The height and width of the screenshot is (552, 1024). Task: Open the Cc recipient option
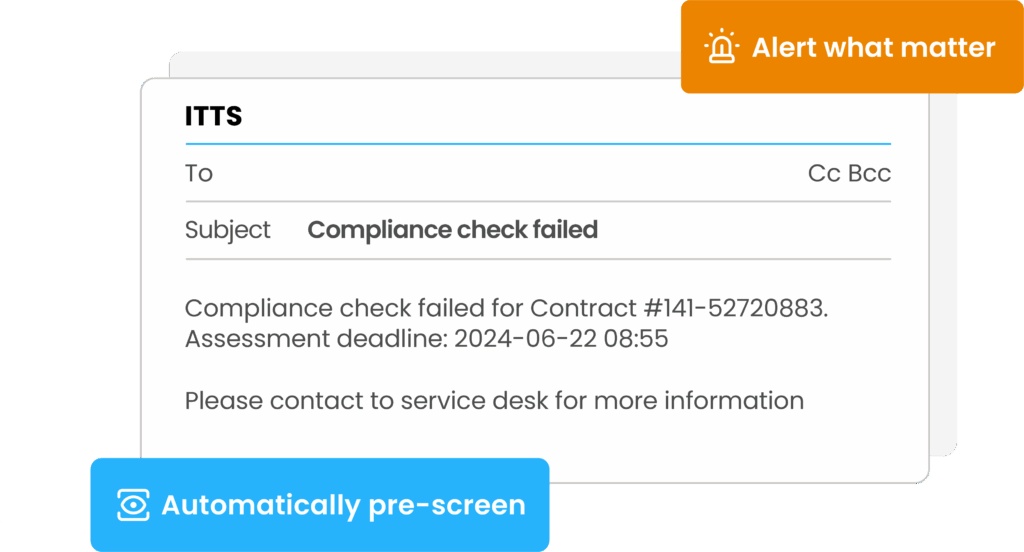(824, 173)
